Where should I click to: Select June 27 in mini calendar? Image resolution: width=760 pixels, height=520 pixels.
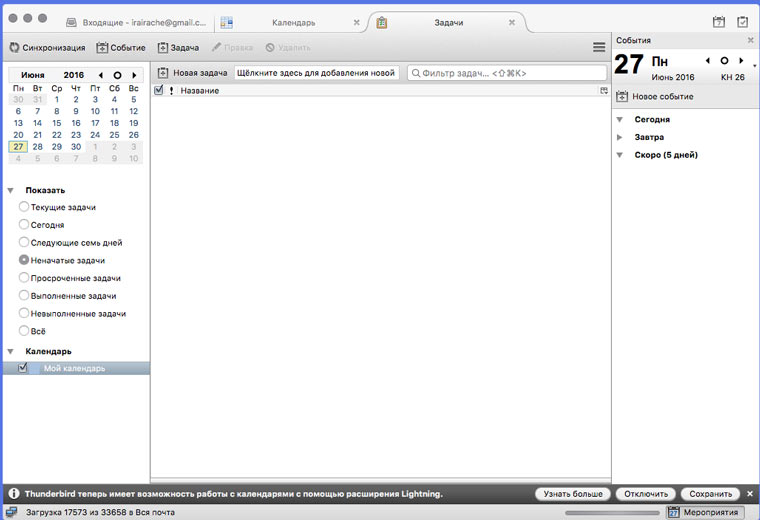[18, 147]
